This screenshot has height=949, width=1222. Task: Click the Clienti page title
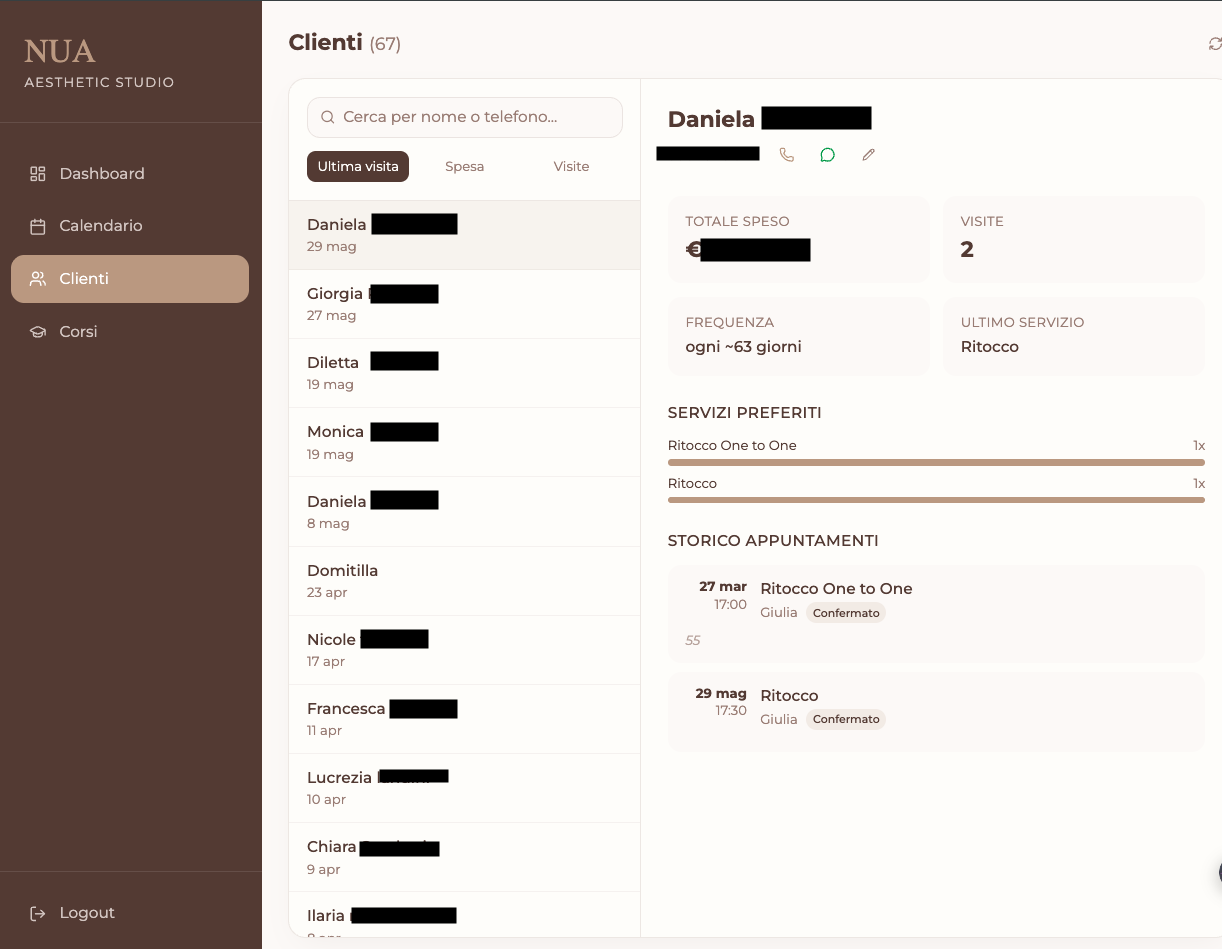[324, 43]
